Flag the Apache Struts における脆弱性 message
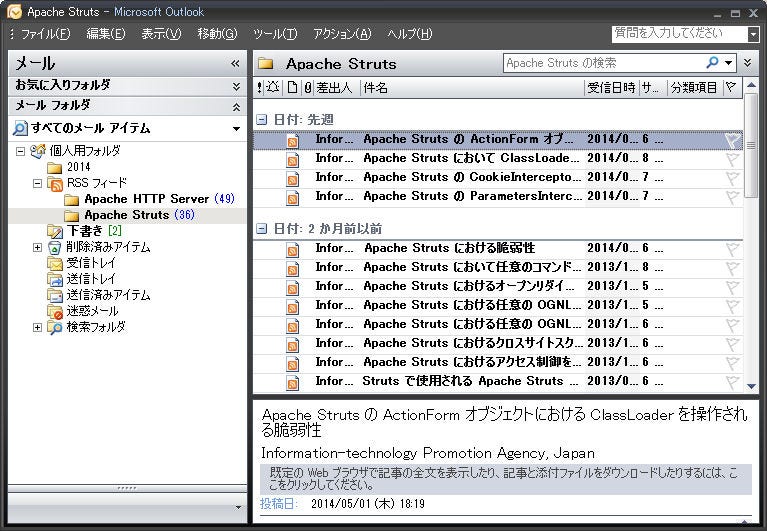This screenshot has height=531, width=767. coord(732,249)
